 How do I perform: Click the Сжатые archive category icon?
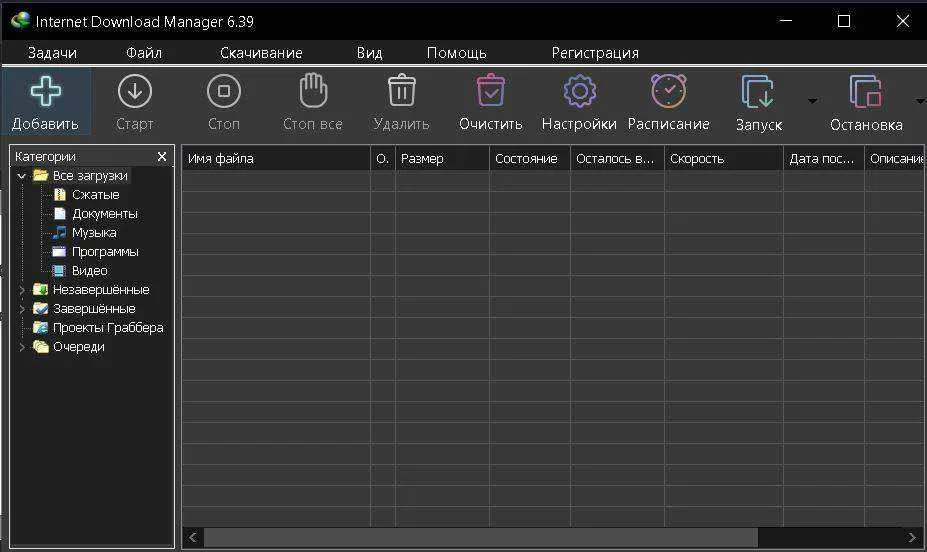pyautogui.click(x=60, y=194)
